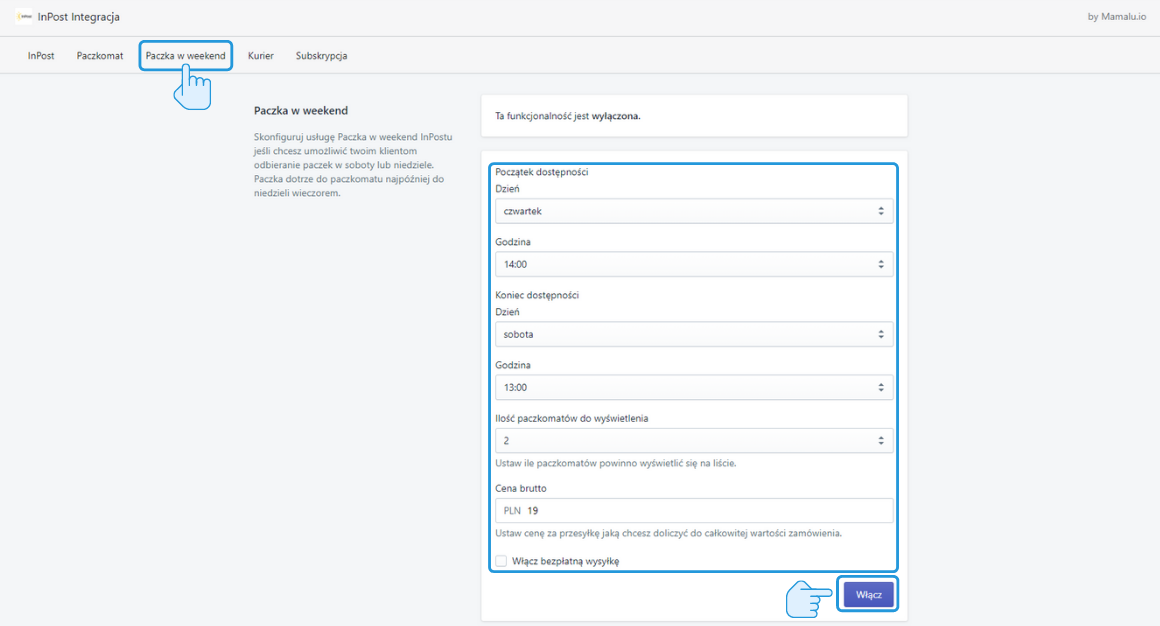Click the Koniec dostępności label

[537, 295]
